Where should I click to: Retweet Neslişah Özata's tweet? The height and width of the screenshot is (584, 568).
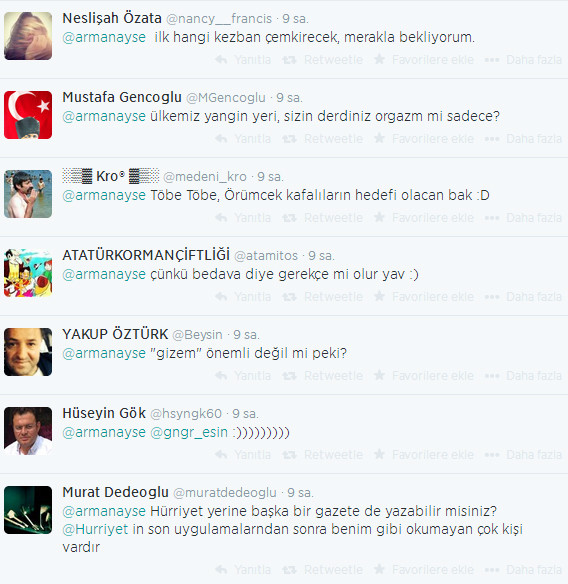point(322,60)
